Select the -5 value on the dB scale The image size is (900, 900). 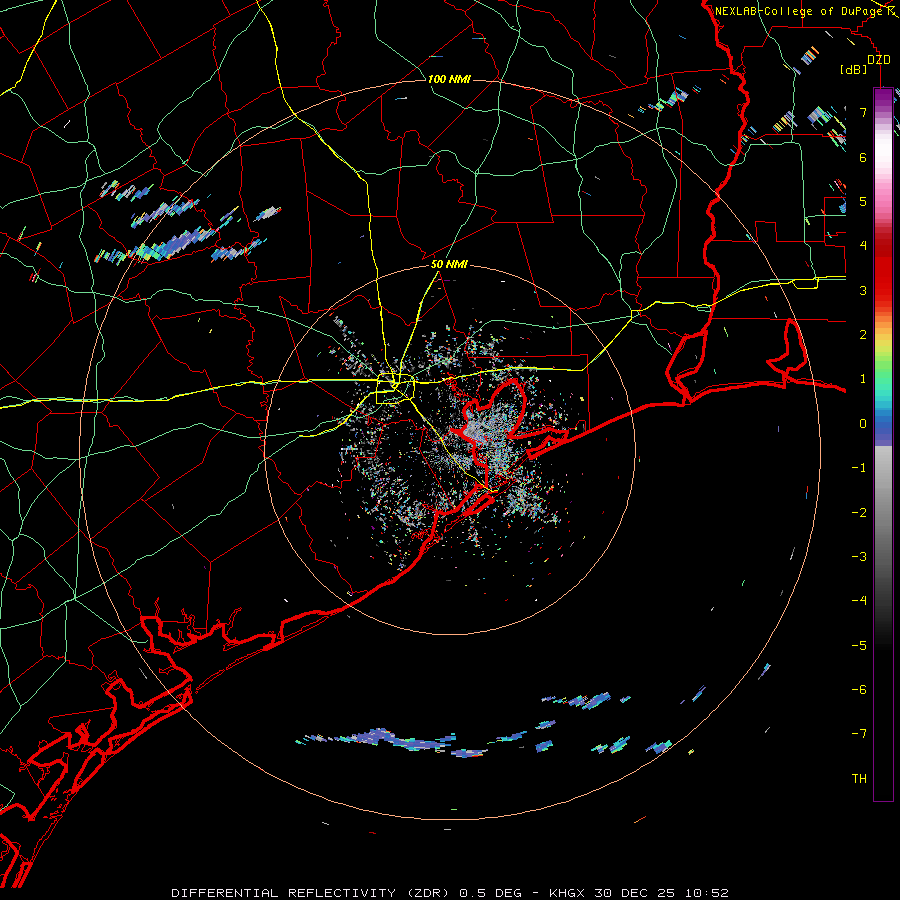click(859, 646)
